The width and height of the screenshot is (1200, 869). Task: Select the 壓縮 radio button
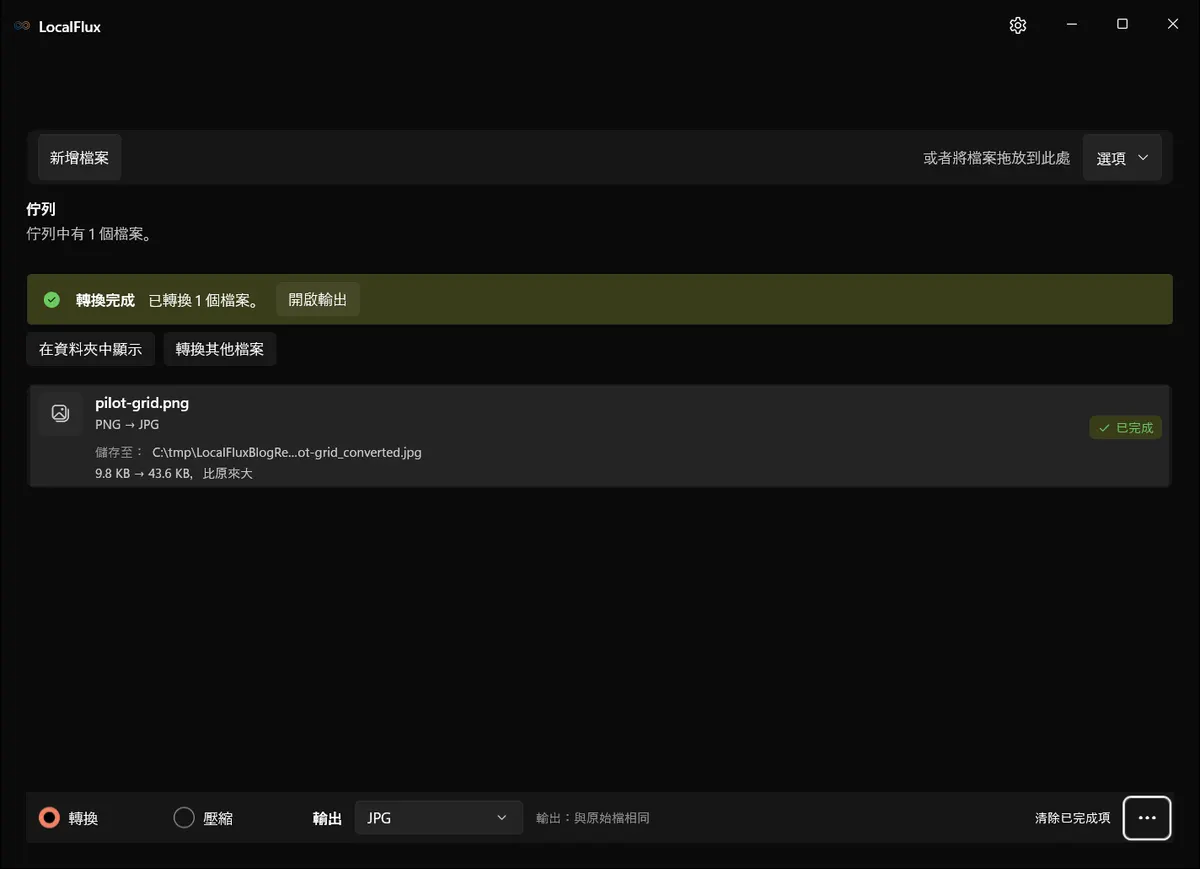[x=184, y=818]
